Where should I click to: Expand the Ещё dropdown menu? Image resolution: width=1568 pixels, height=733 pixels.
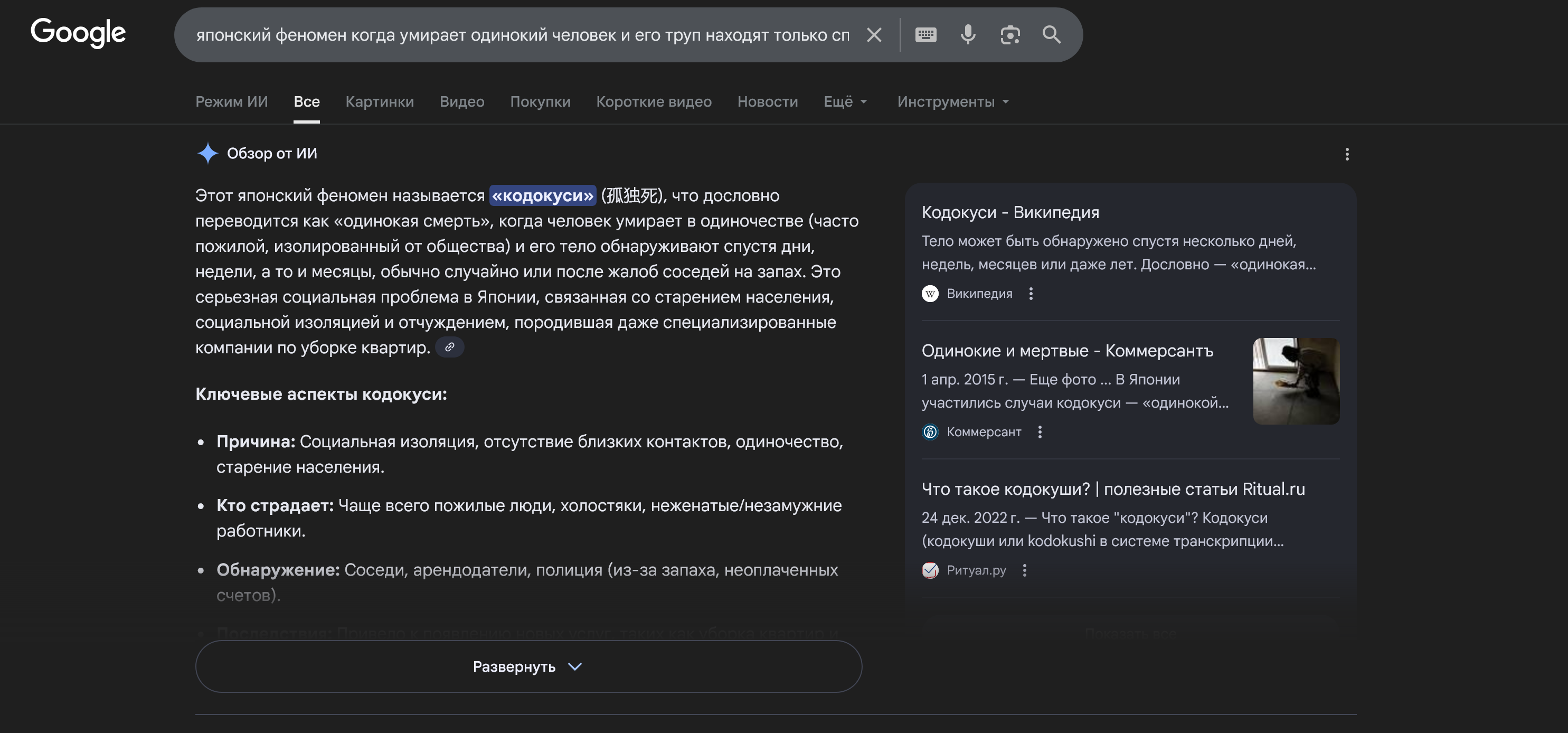[x=844, y=102]
